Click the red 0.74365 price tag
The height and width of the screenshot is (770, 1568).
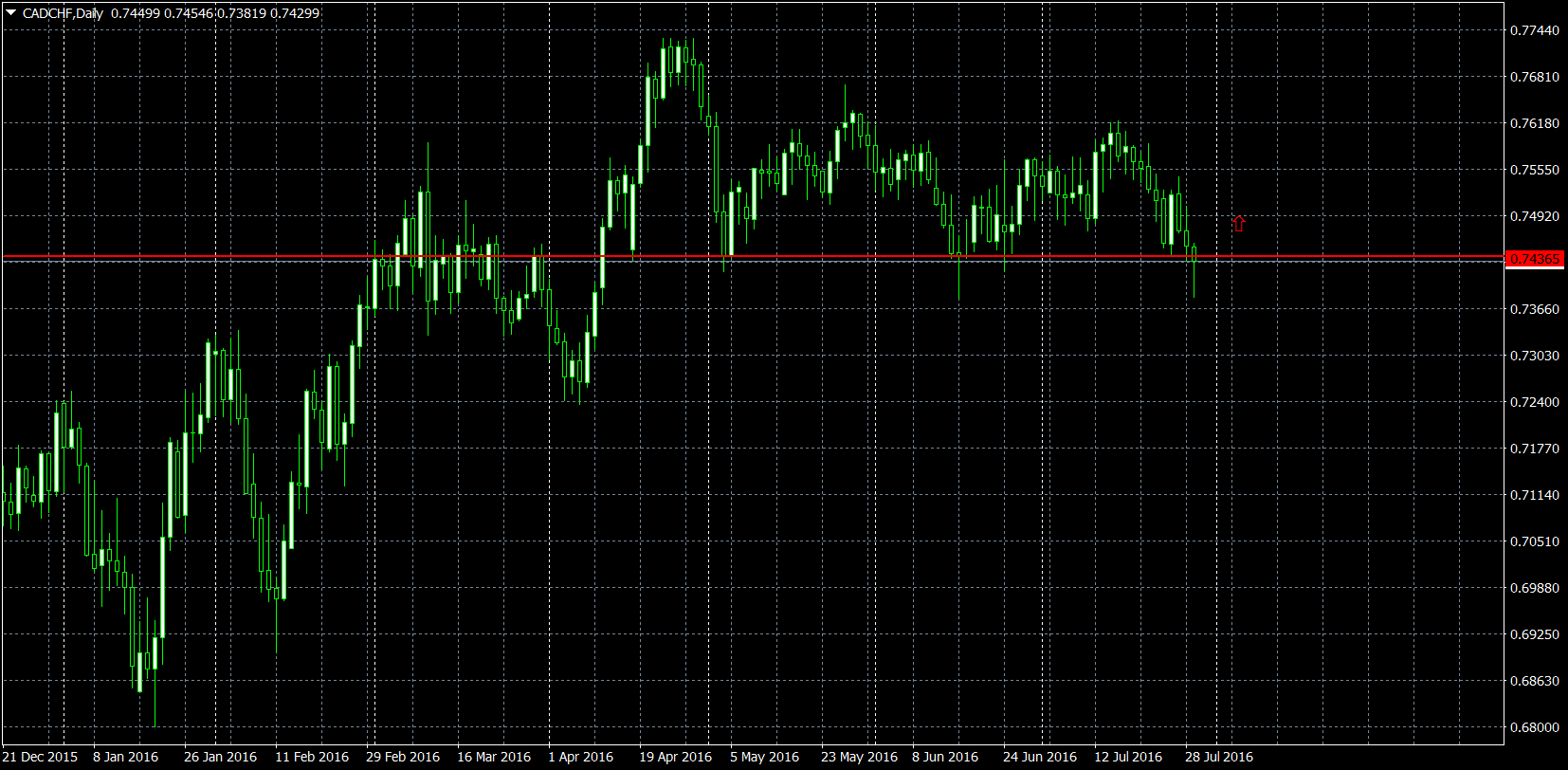tap(1534, 259)
